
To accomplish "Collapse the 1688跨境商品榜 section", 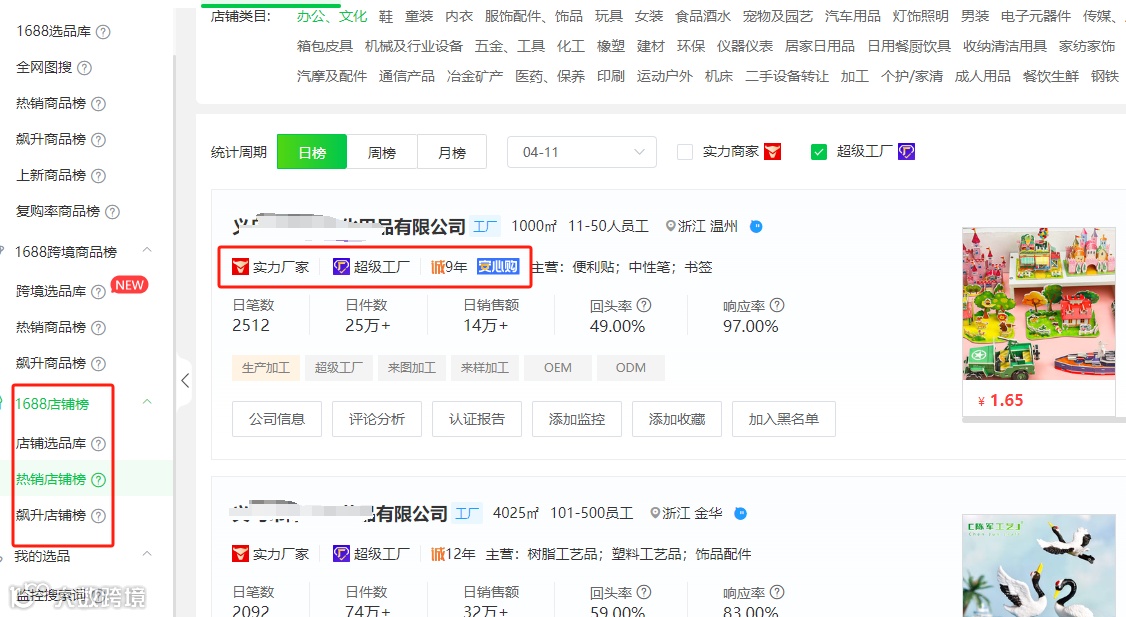I will click(x=147, y=250).
